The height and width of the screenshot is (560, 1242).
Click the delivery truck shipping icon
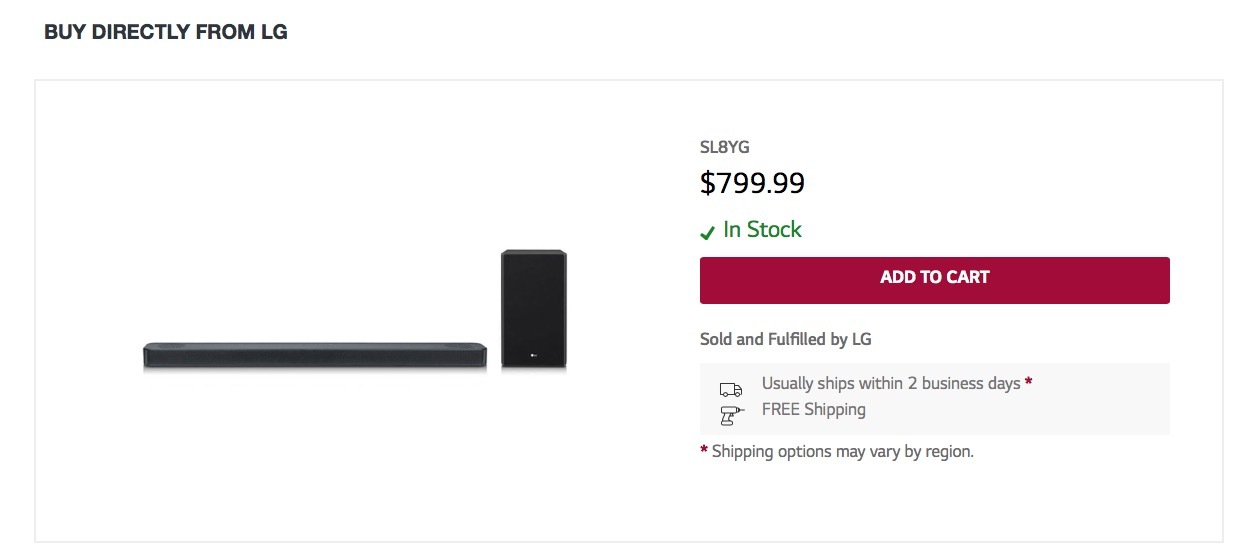[x=731, y=389]
